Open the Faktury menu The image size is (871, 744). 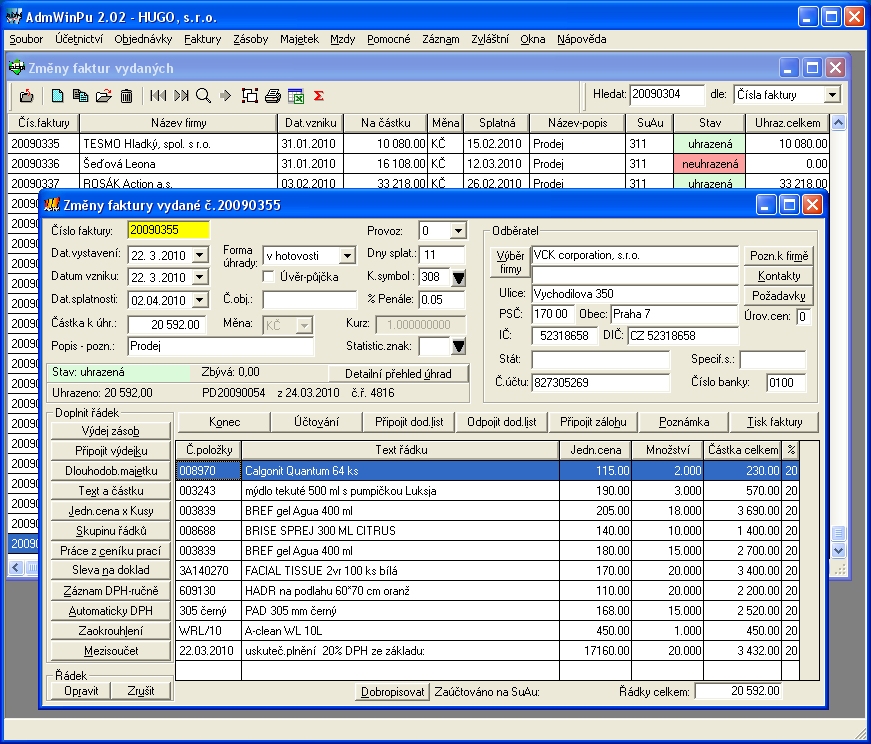pyautogui.click(x=202, y=39)
